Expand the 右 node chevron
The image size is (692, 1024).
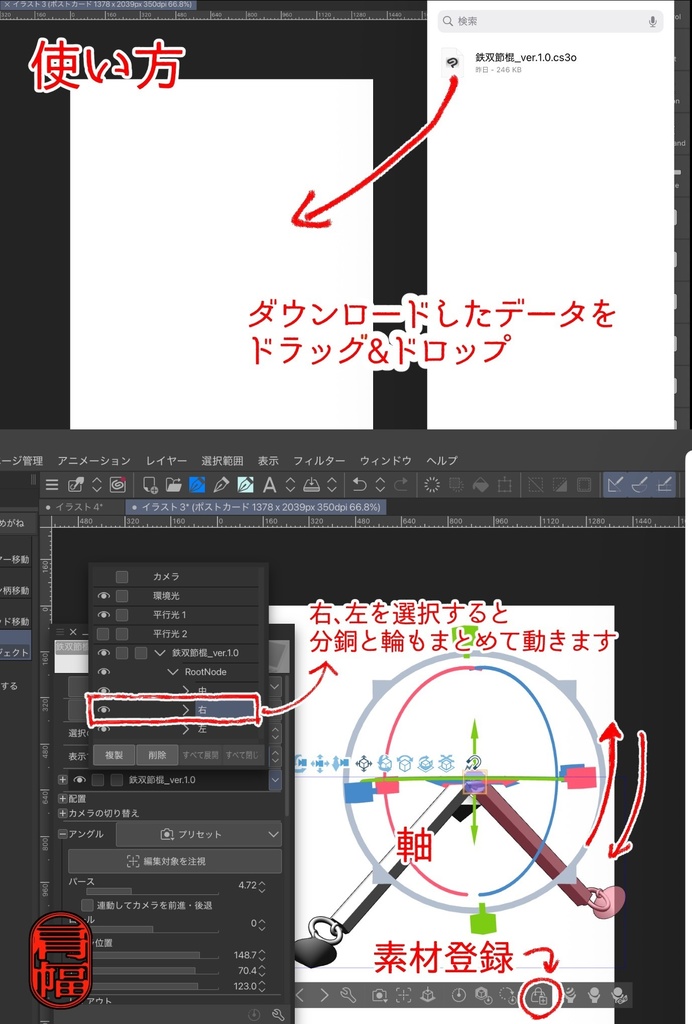(x=186, y=710)
